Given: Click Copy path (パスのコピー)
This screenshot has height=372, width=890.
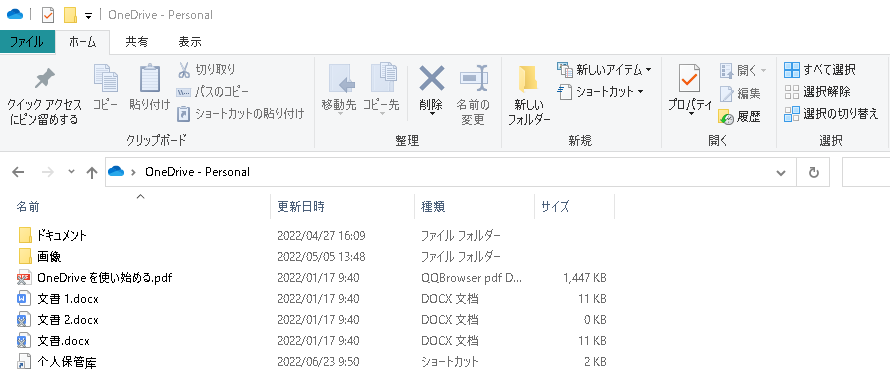Looking at the screenshot, I should coord(213,91).
